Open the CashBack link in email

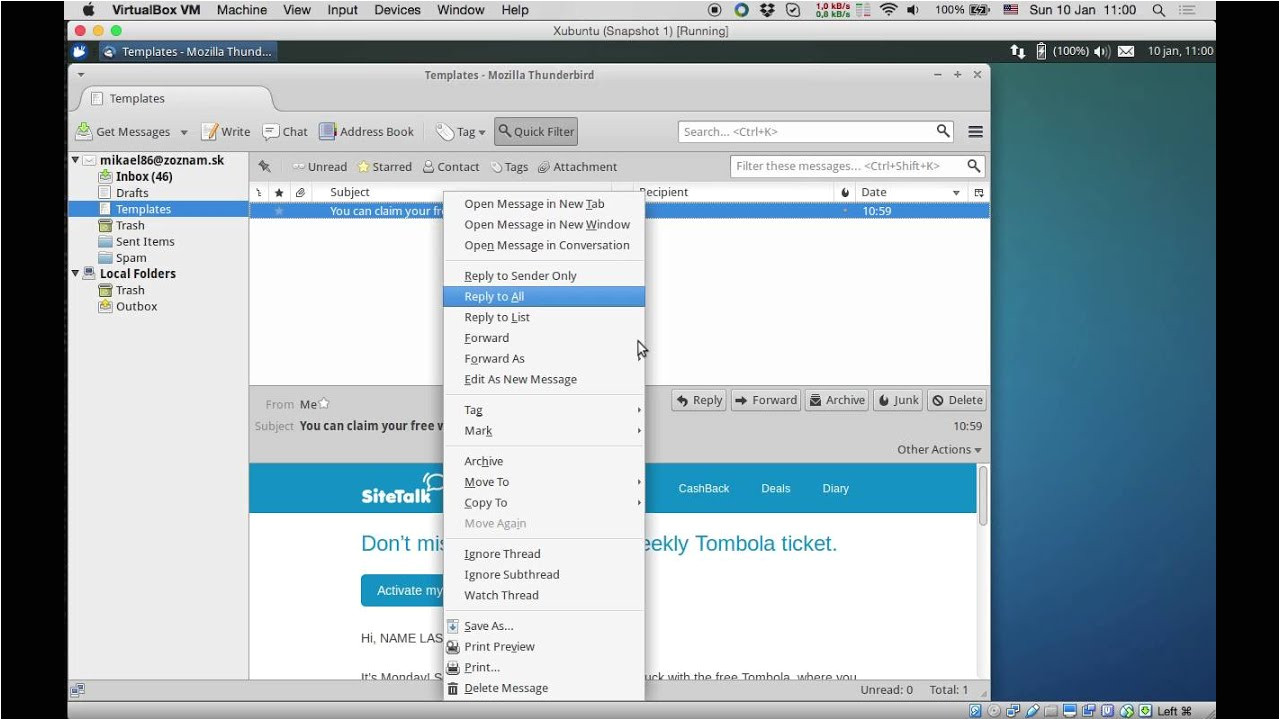(x=704, y=489)
